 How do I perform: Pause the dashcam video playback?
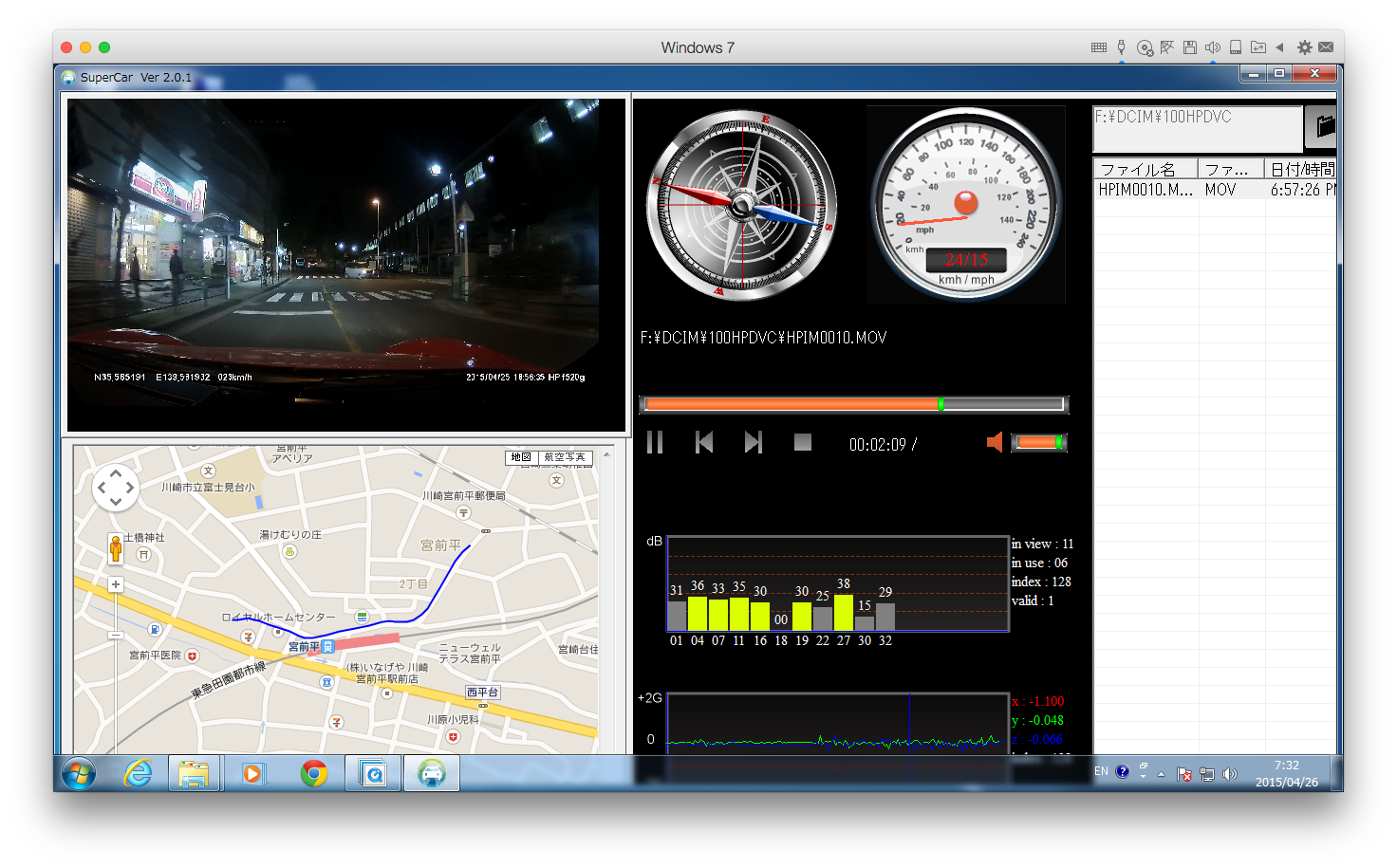point(655,443)
